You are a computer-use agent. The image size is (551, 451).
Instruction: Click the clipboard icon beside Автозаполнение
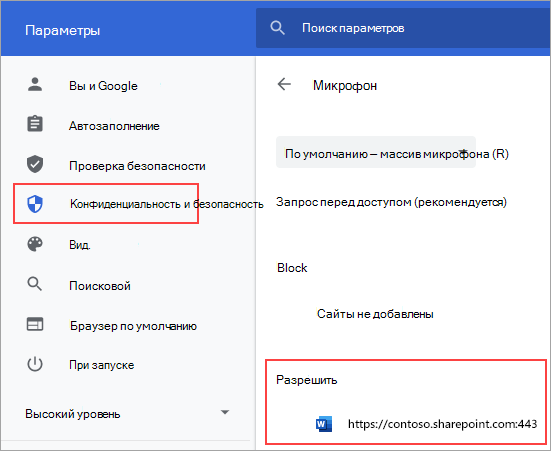pos(35,124)
